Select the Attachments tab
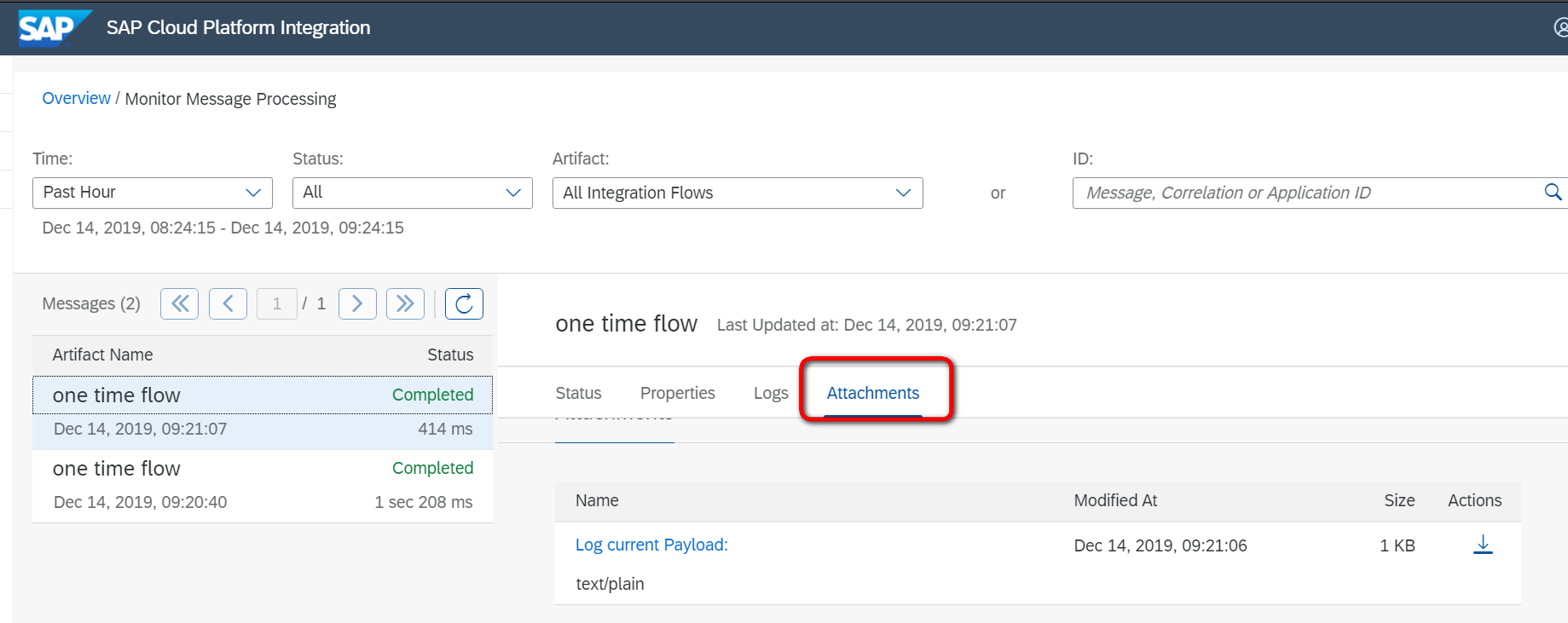Viewport: 1568px width, 623px height. click(x=872, y=393)
